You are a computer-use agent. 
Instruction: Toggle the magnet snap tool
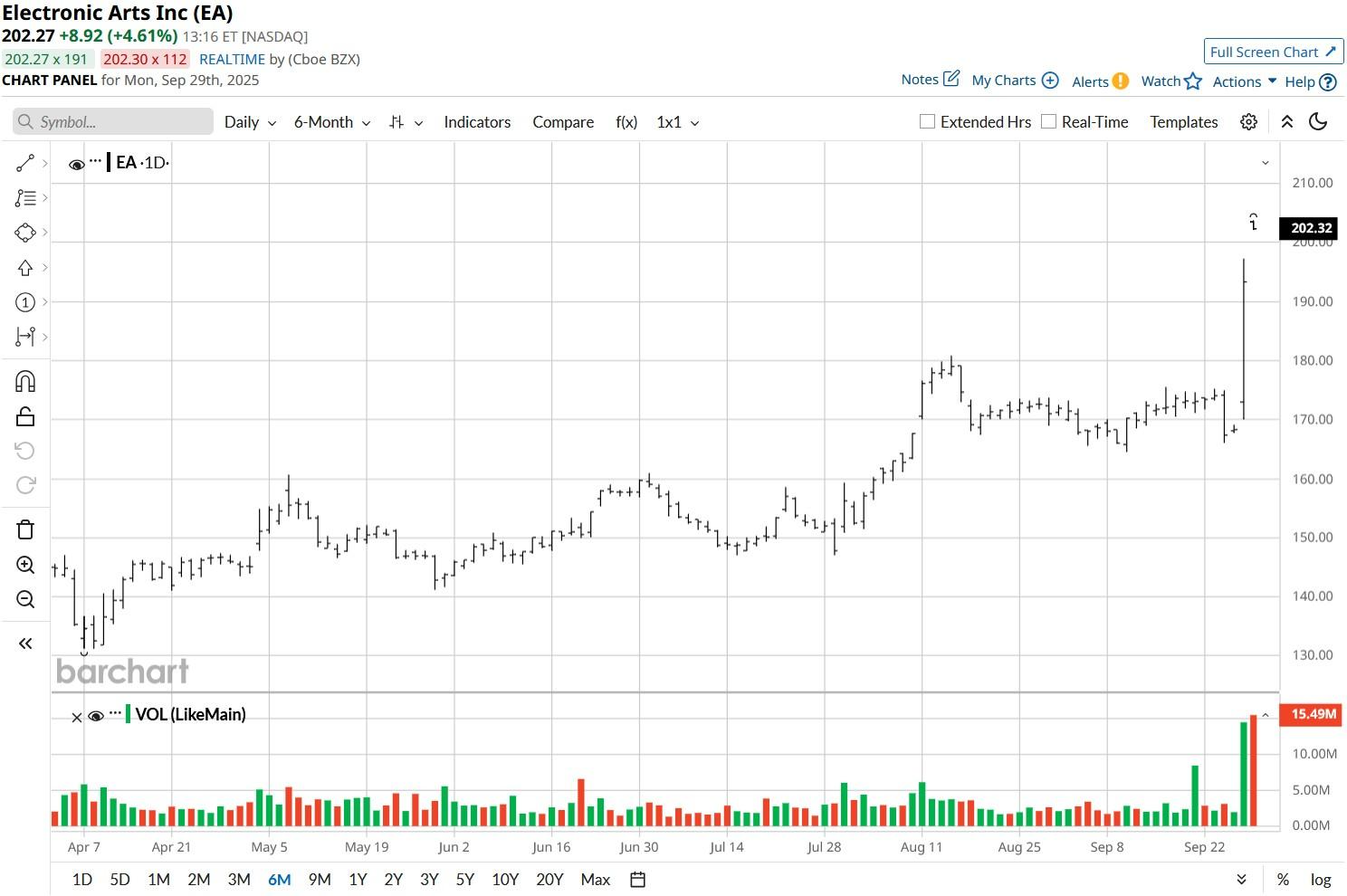click(x=25, y=381)
